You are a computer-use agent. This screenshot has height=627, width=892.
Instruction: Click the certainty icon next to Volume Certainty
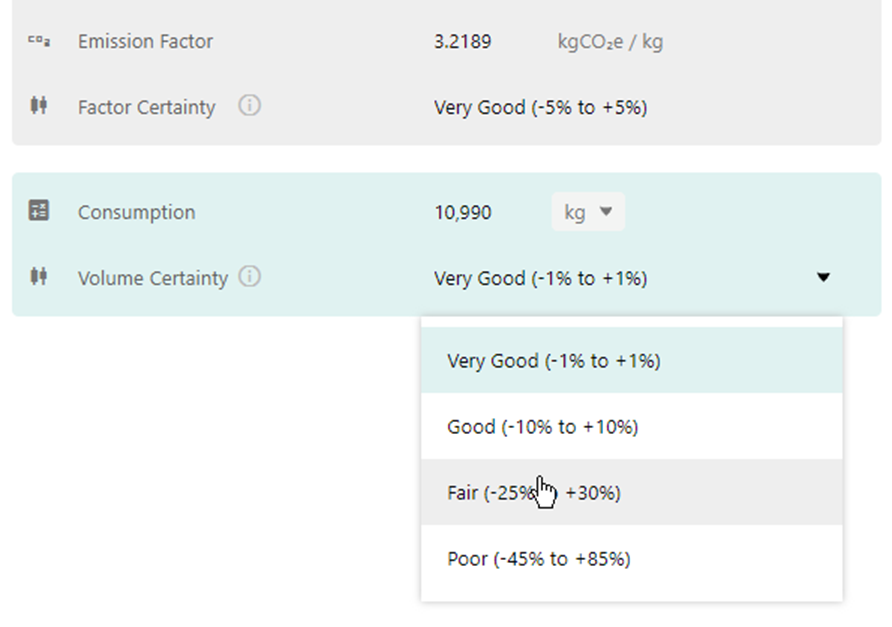click(39, 277)
